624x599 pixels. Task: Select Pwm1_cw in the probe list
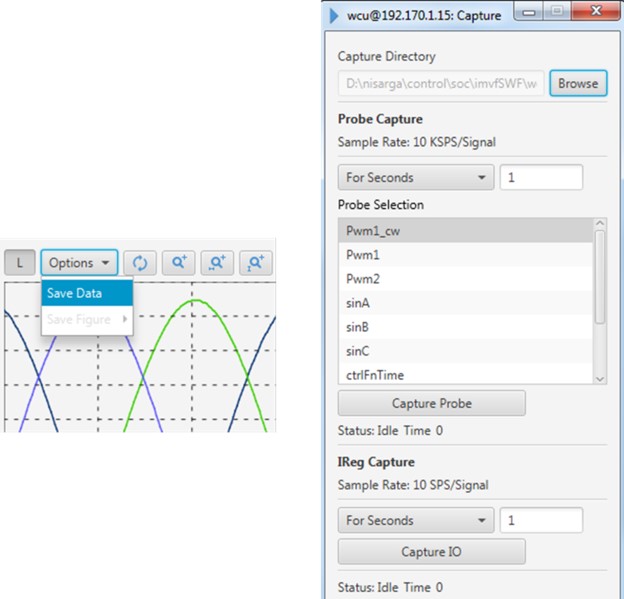pos(465,231)
